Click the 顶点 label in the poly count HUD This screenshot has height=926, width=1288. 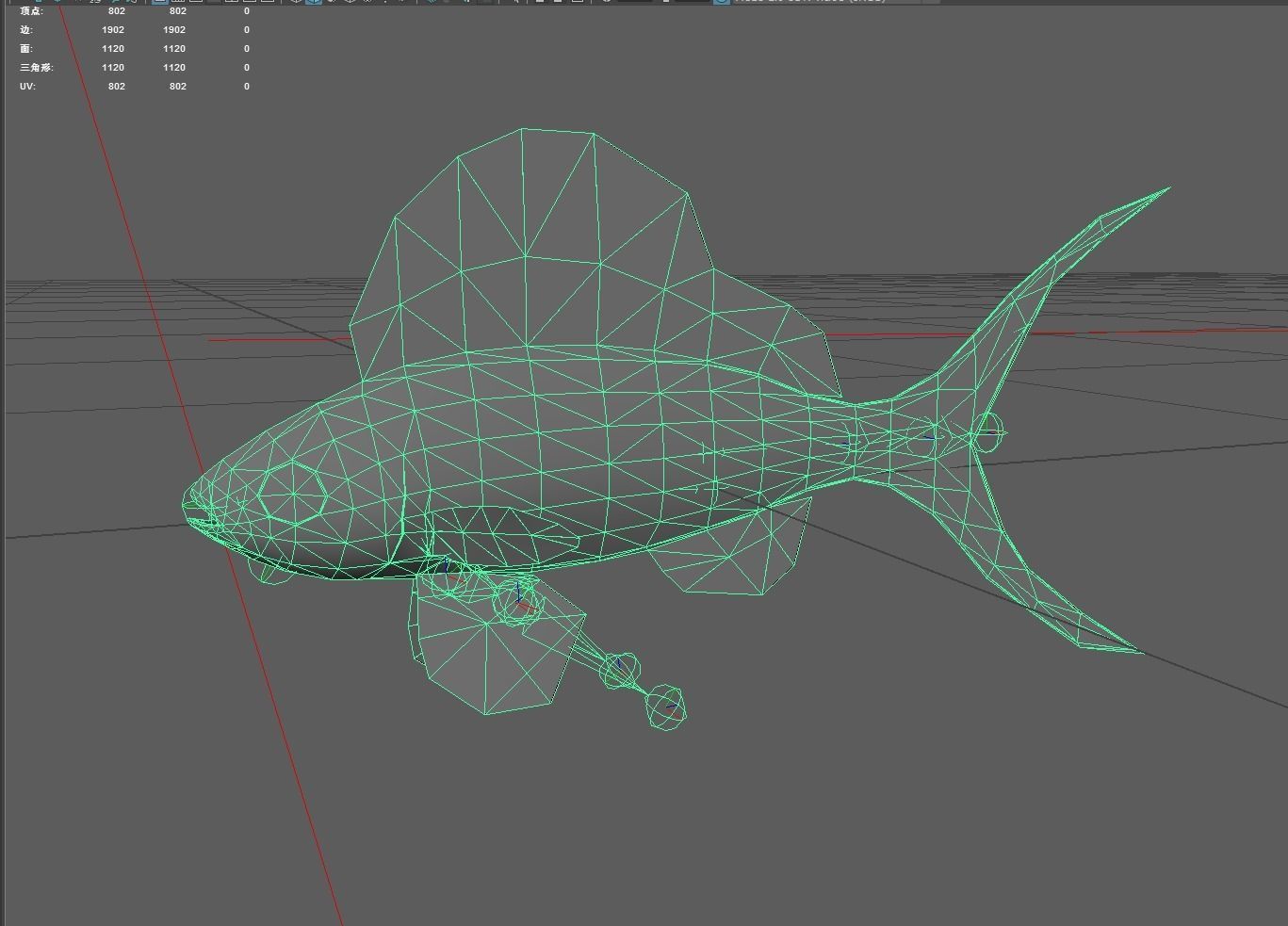[x=31, y=11]
